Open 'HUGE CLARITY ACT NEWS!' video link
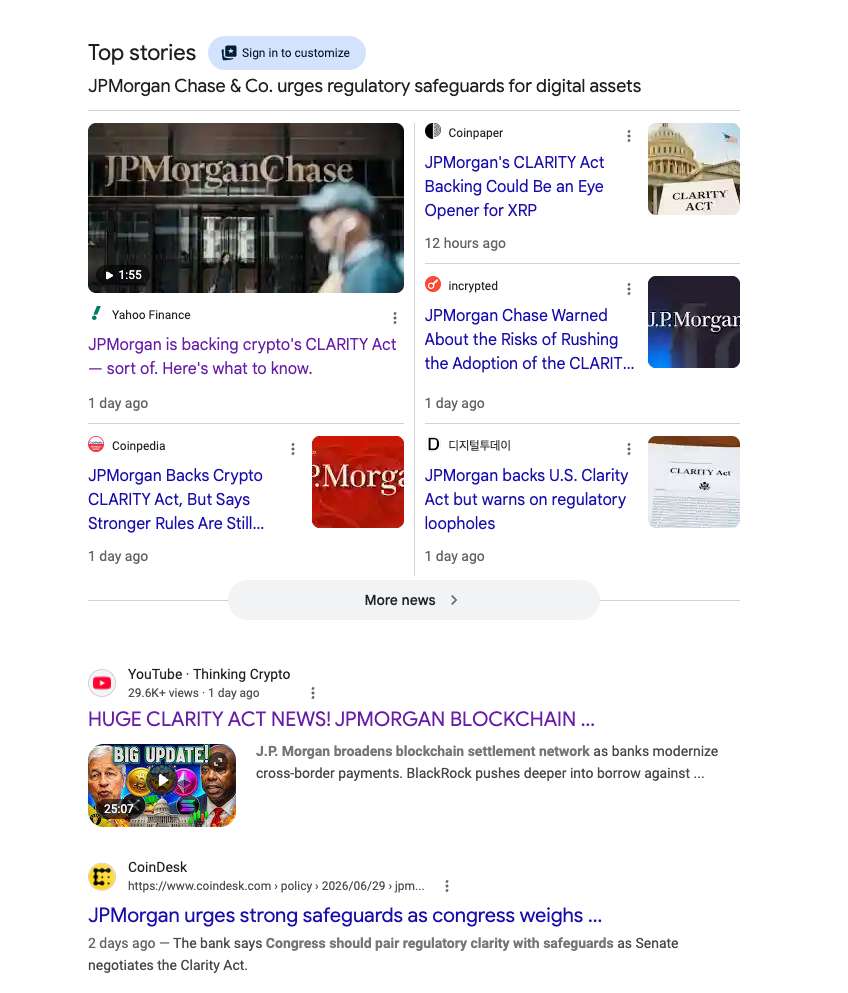Viewport: 848px width, 993px height. tap(341, 719)
